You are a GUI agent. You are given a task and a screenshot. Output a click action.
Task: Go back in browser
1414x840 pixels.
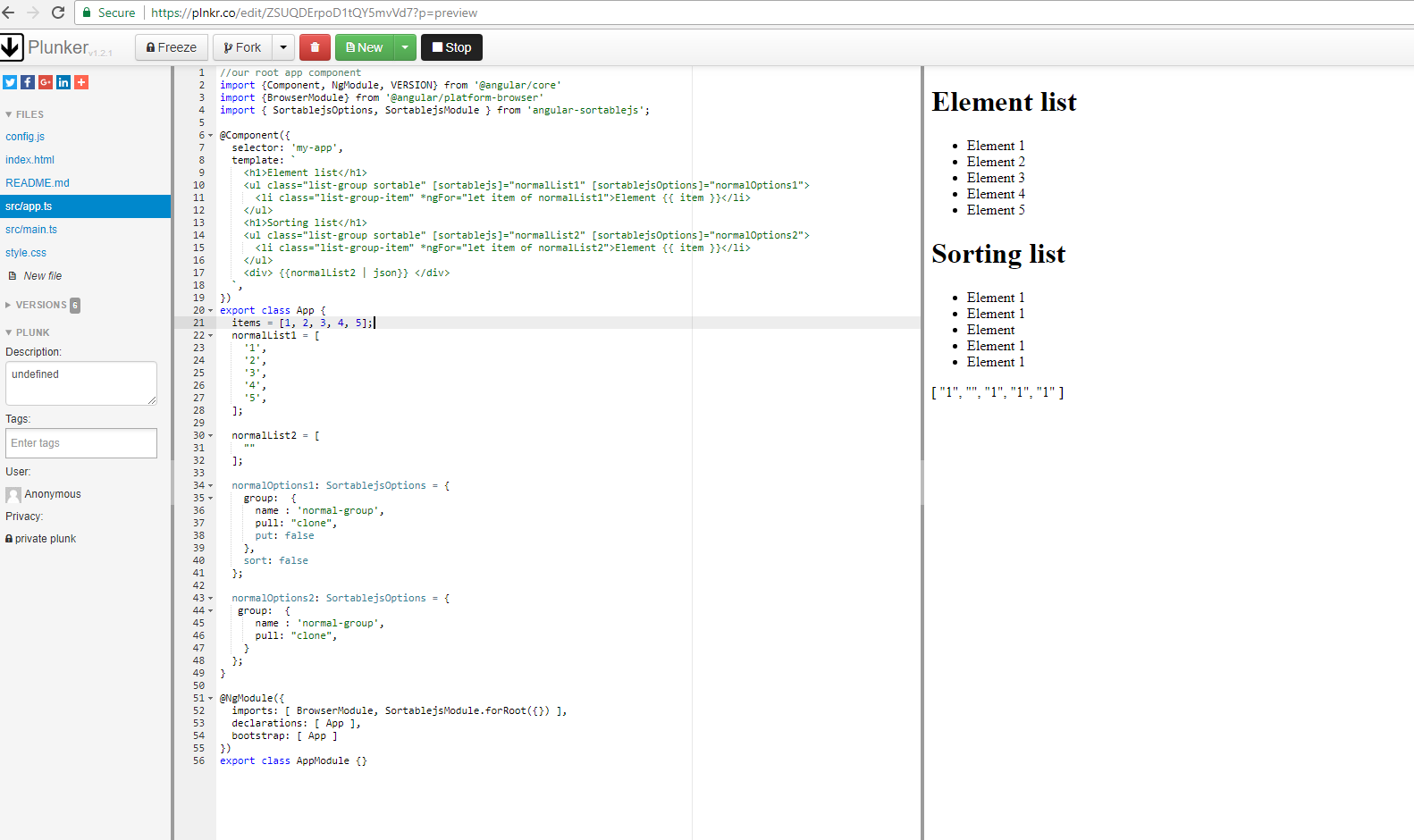click(9, 13)
